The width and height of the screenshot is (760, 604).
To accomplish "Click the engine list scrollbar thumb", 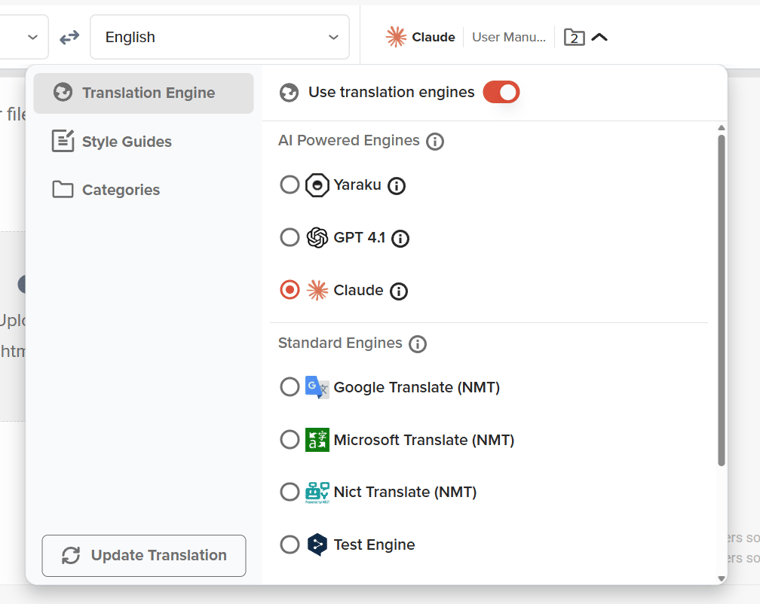I will tap(721, 301).
